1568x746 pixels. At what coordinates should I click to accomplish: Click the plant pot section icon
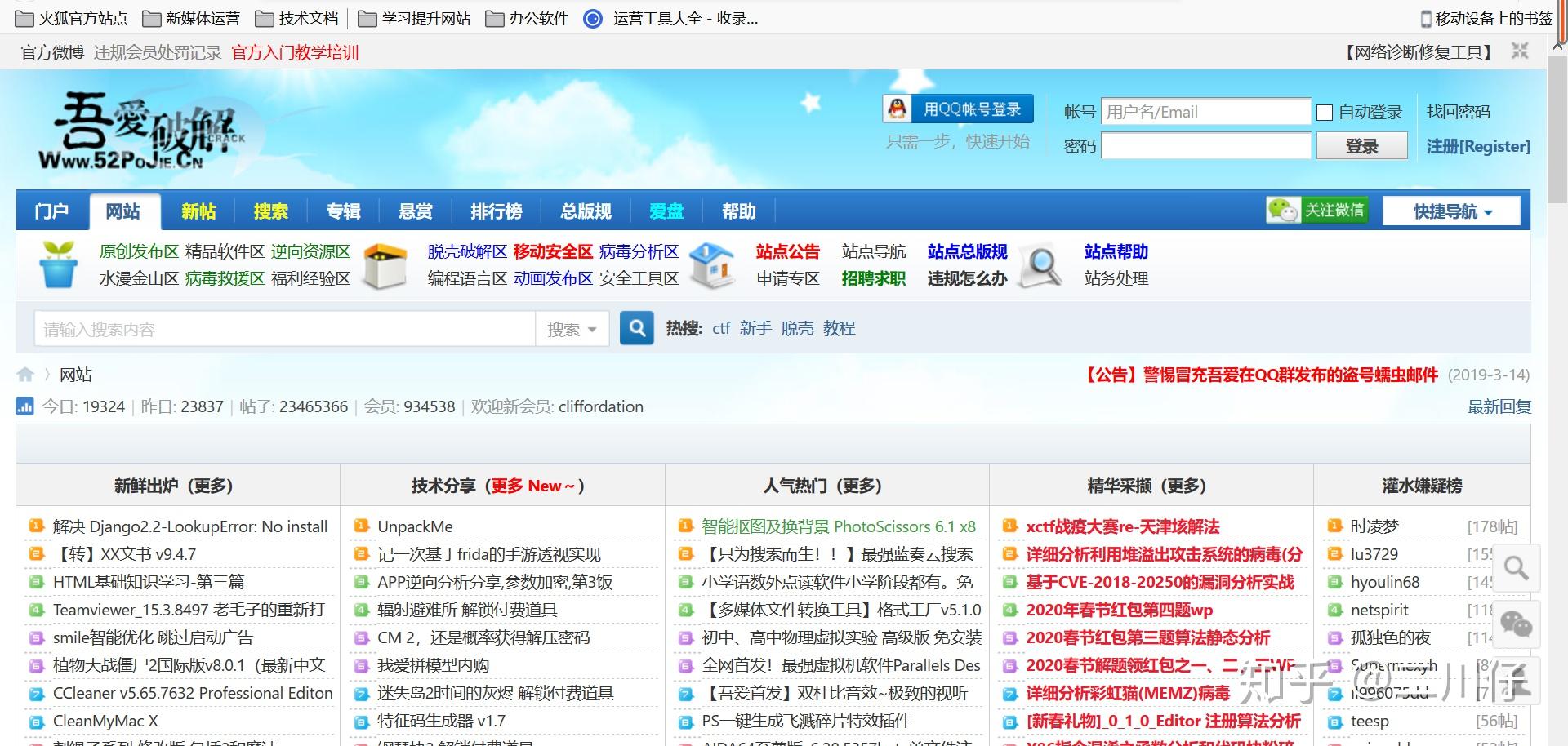[x=58, y=264]
